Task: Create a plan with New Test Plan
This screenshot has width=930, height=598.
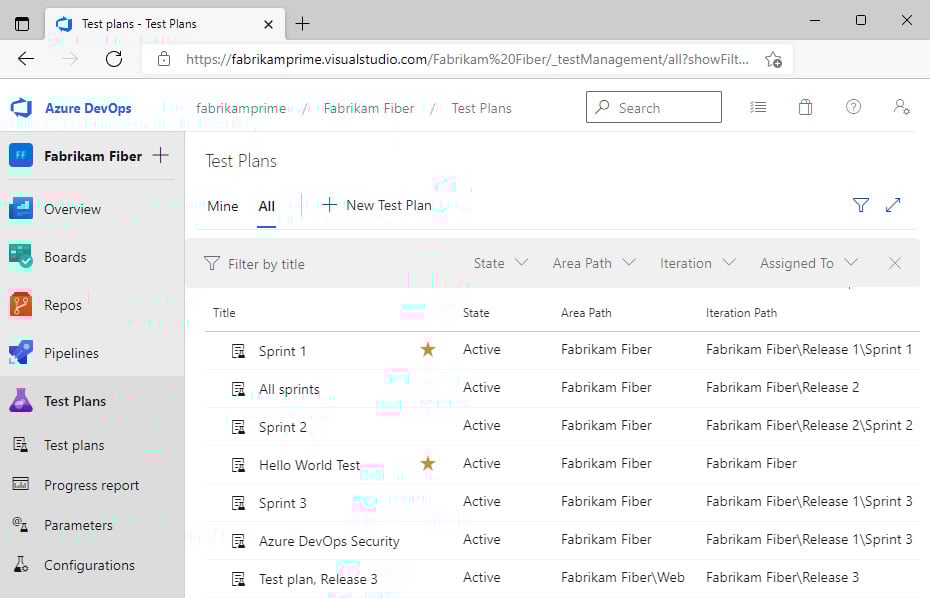Action: [379, 205]
